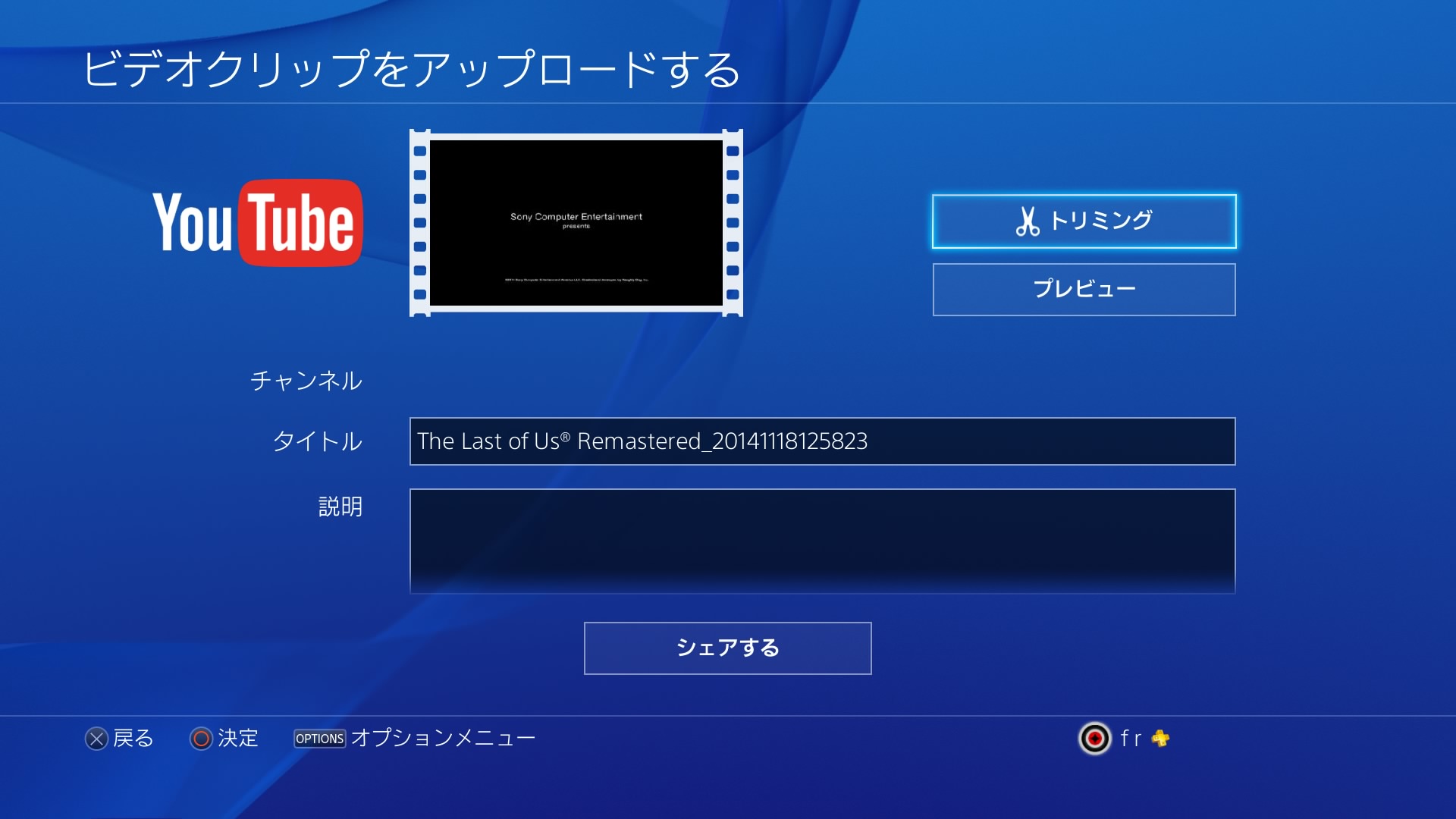Select the トリミング button
Screen dimensions: 1456x819
point(1084,221)
